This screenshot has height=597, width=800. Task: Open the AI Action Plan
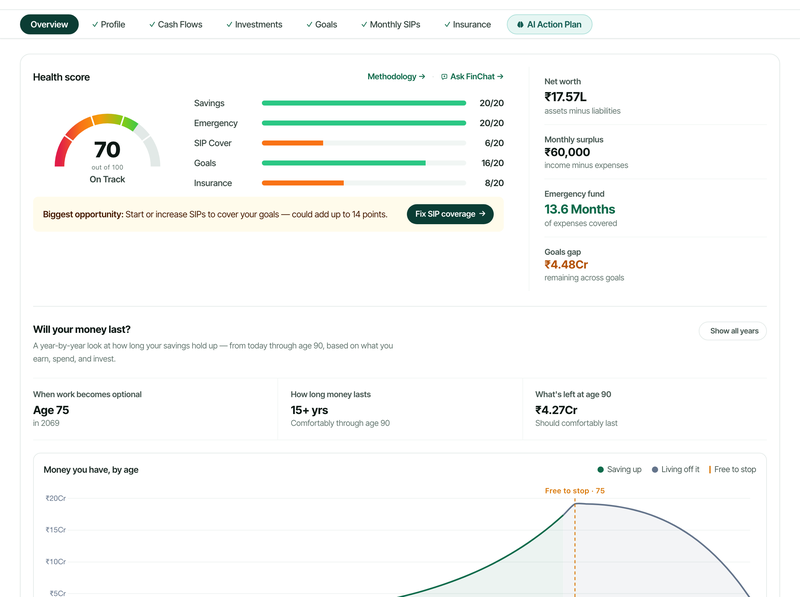tap(549, 24)
